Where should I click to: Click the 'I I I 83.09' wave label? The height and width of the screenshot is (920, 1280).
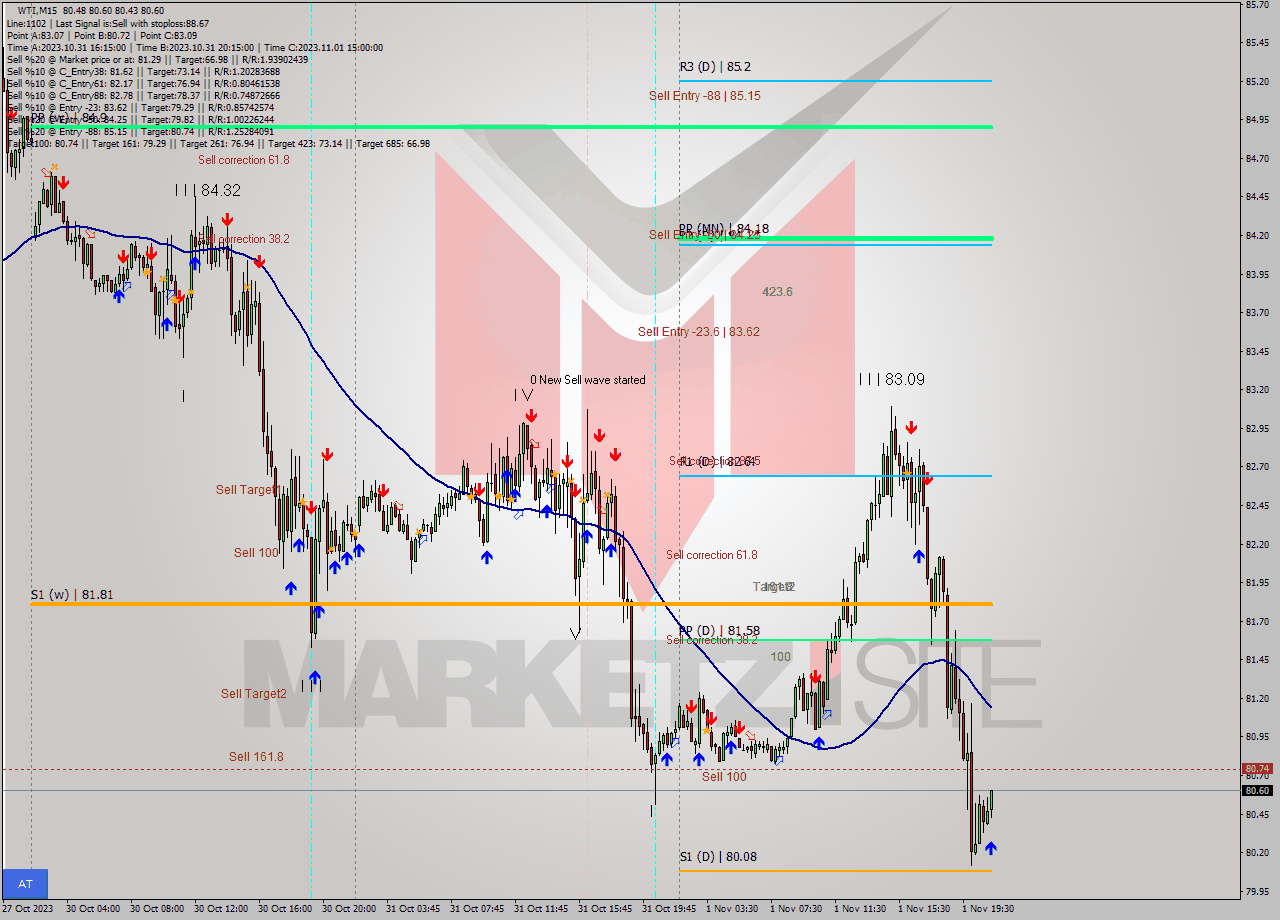(x=891, y=380)
